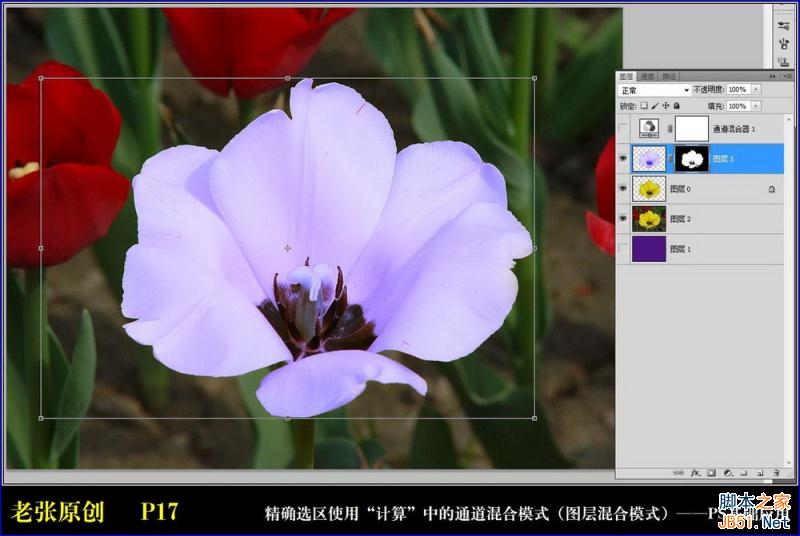Click the opacity 100% value field

tap(738, 89)
